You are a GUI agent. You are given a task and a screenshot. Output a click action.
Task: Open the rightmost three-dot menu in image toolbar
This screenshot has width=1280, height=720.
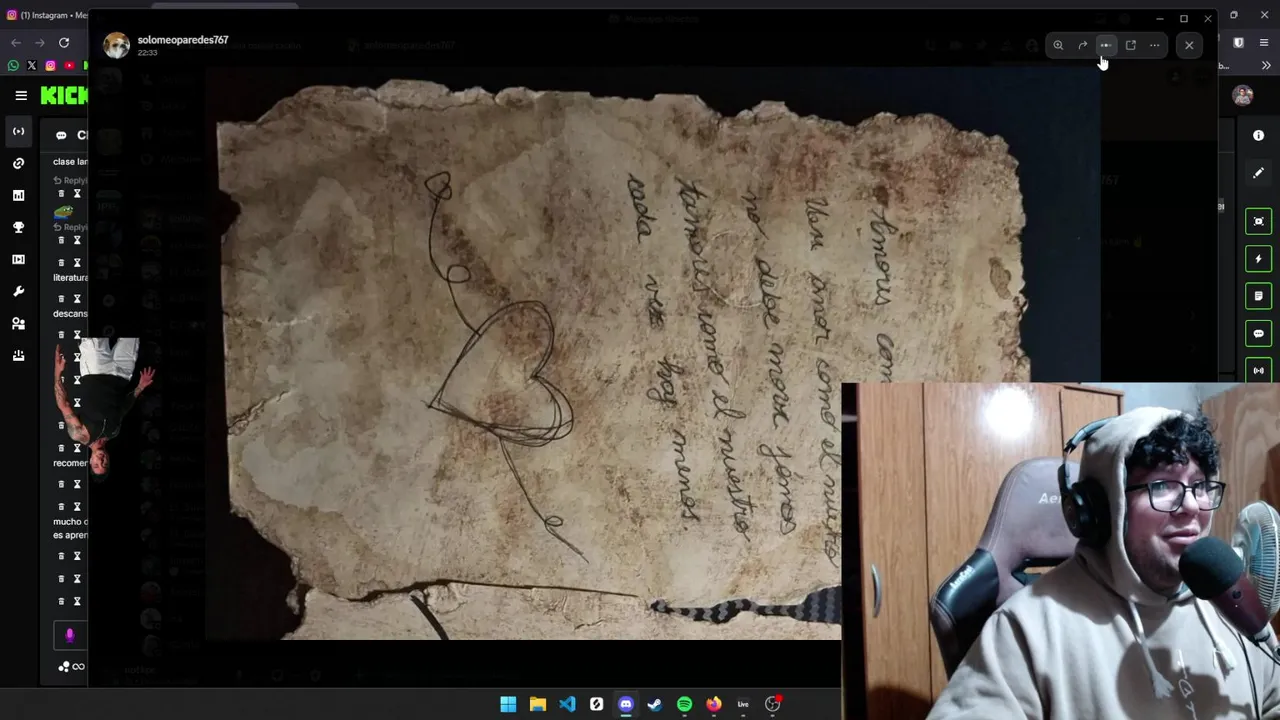[x=1155, y=45]
